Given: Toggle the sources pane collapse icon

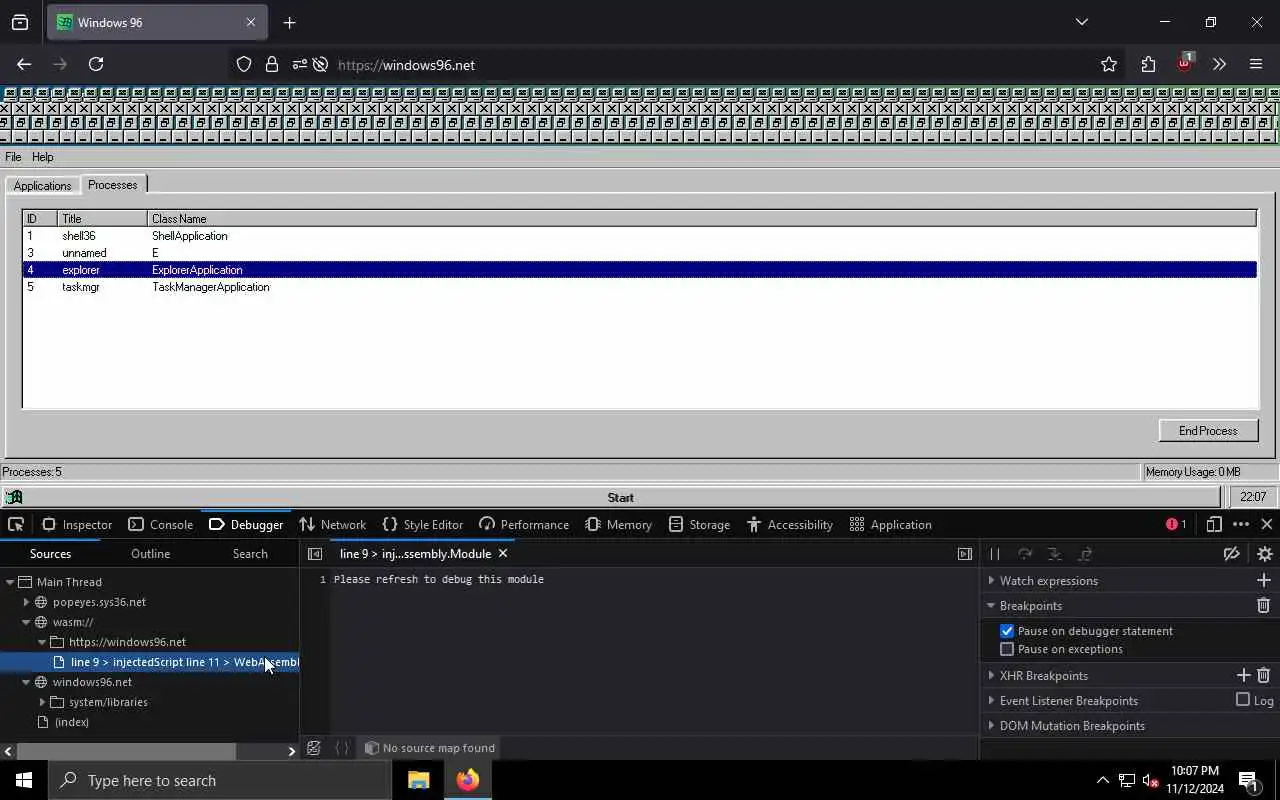Looking at the screenshot, I should [315, 553].
